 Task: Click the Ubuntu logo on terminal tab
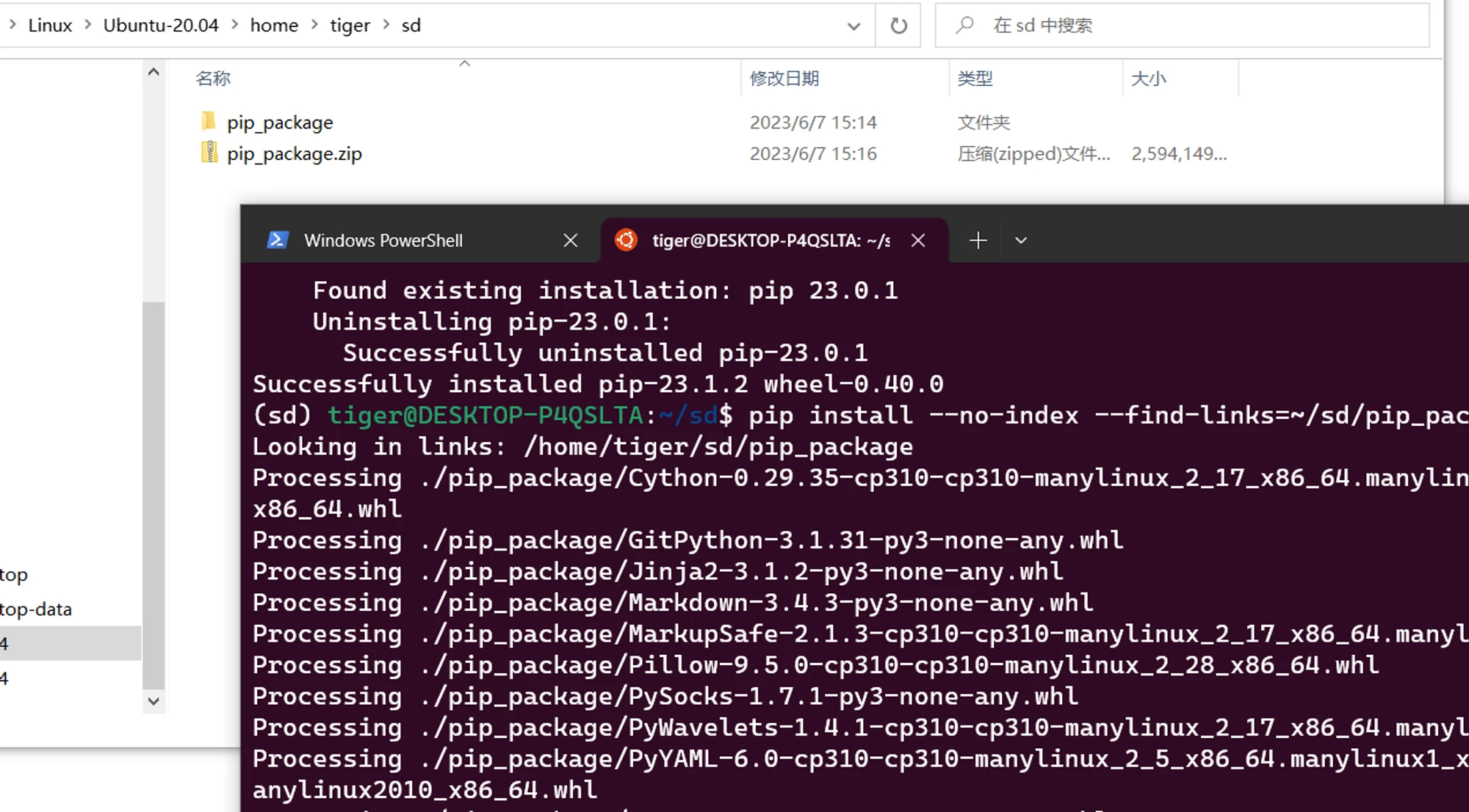tap(626, 240)
